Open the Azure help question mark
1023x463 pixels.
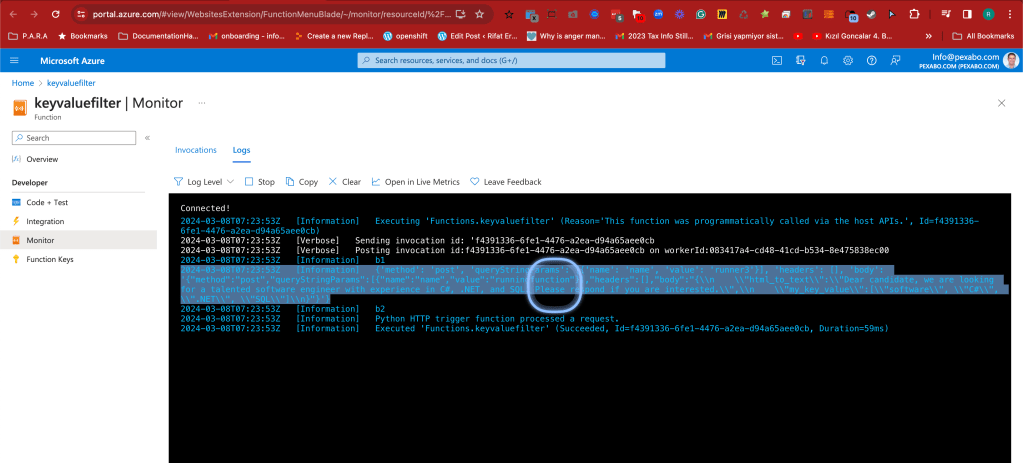[x=871, y=61]
